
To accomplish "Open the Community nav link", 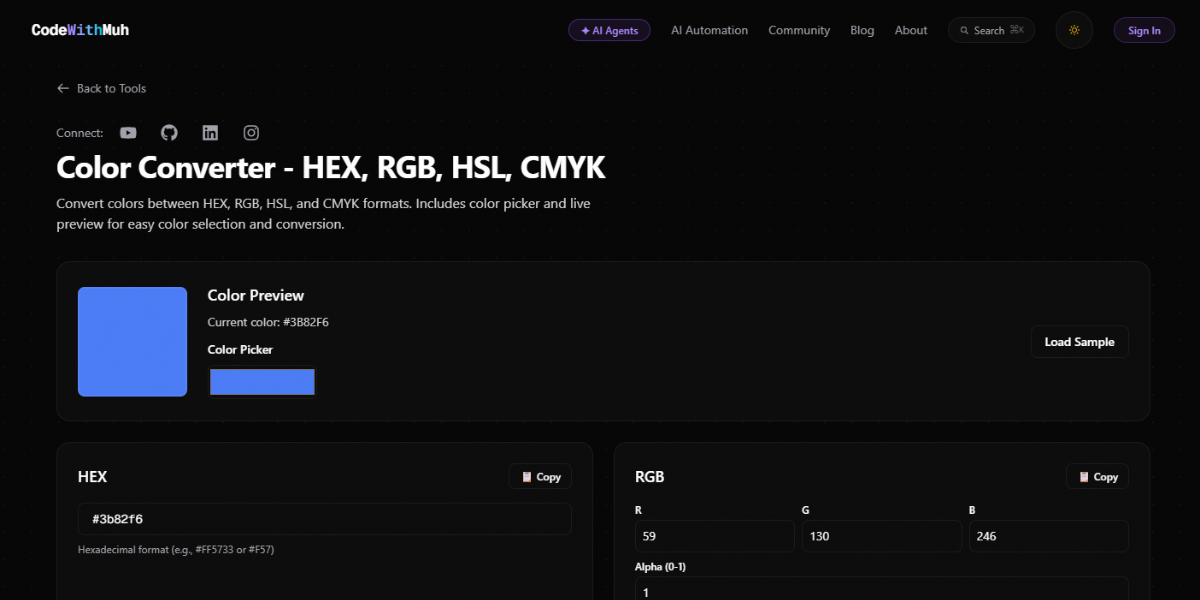I will click(799, 30).
